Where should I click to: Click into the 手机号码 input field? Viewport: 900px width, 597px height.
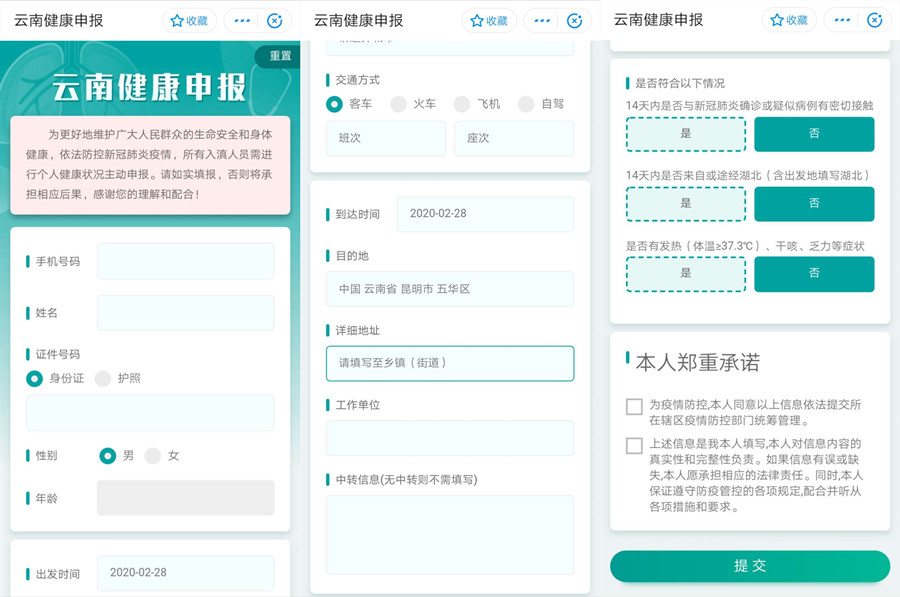pyautogui.click(x=185, y=261)
